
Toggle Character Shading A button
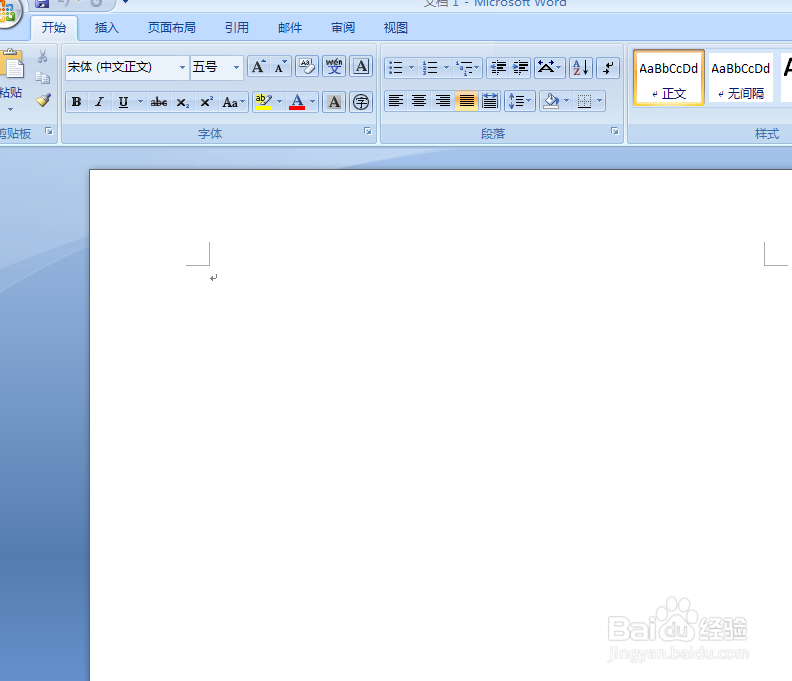pos(334,102)
